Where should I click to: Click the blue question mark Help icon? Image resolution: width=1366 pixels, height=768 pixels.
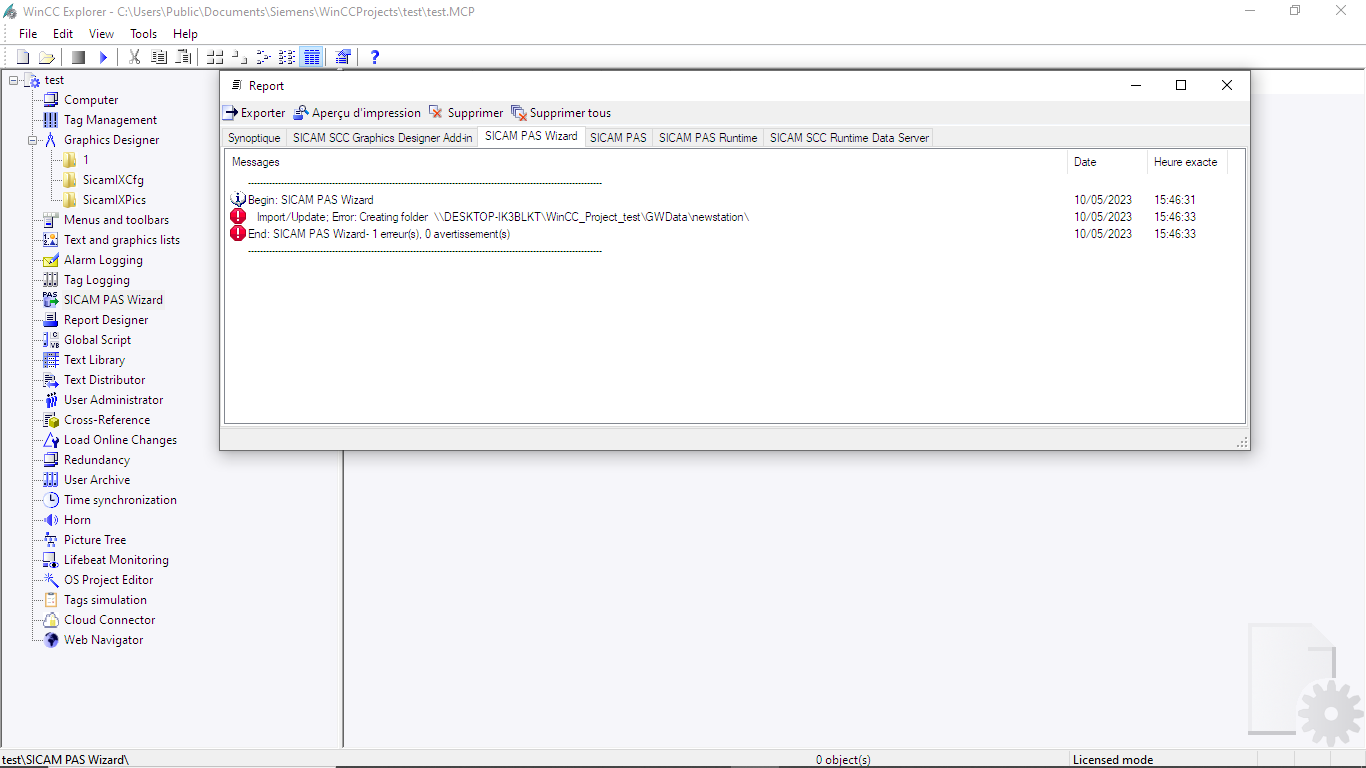tap(375, 57)
